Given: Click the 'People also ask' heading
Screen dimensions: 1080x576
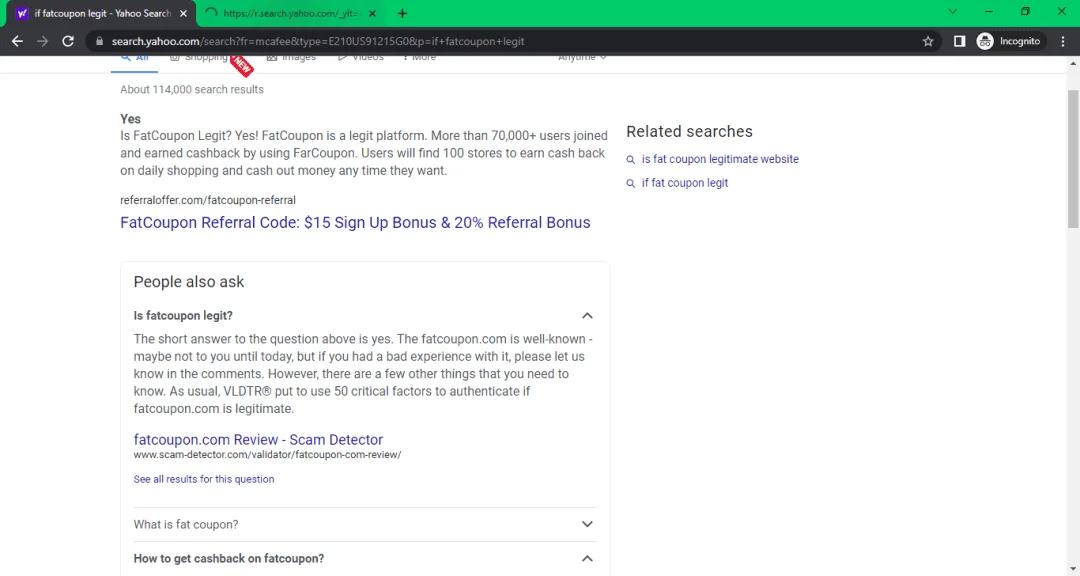Looking at the screenshot, I should coord(189,282).
